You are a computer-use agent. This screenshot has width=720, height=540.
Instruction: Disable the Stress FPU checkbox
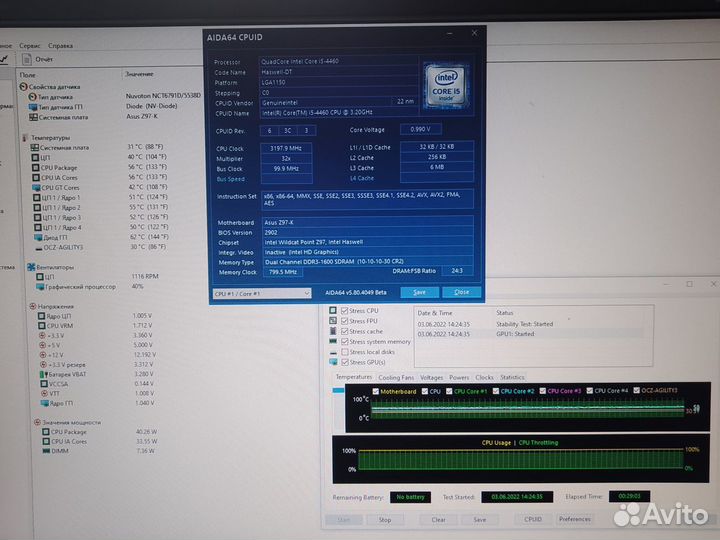click(x=345, y=321)
